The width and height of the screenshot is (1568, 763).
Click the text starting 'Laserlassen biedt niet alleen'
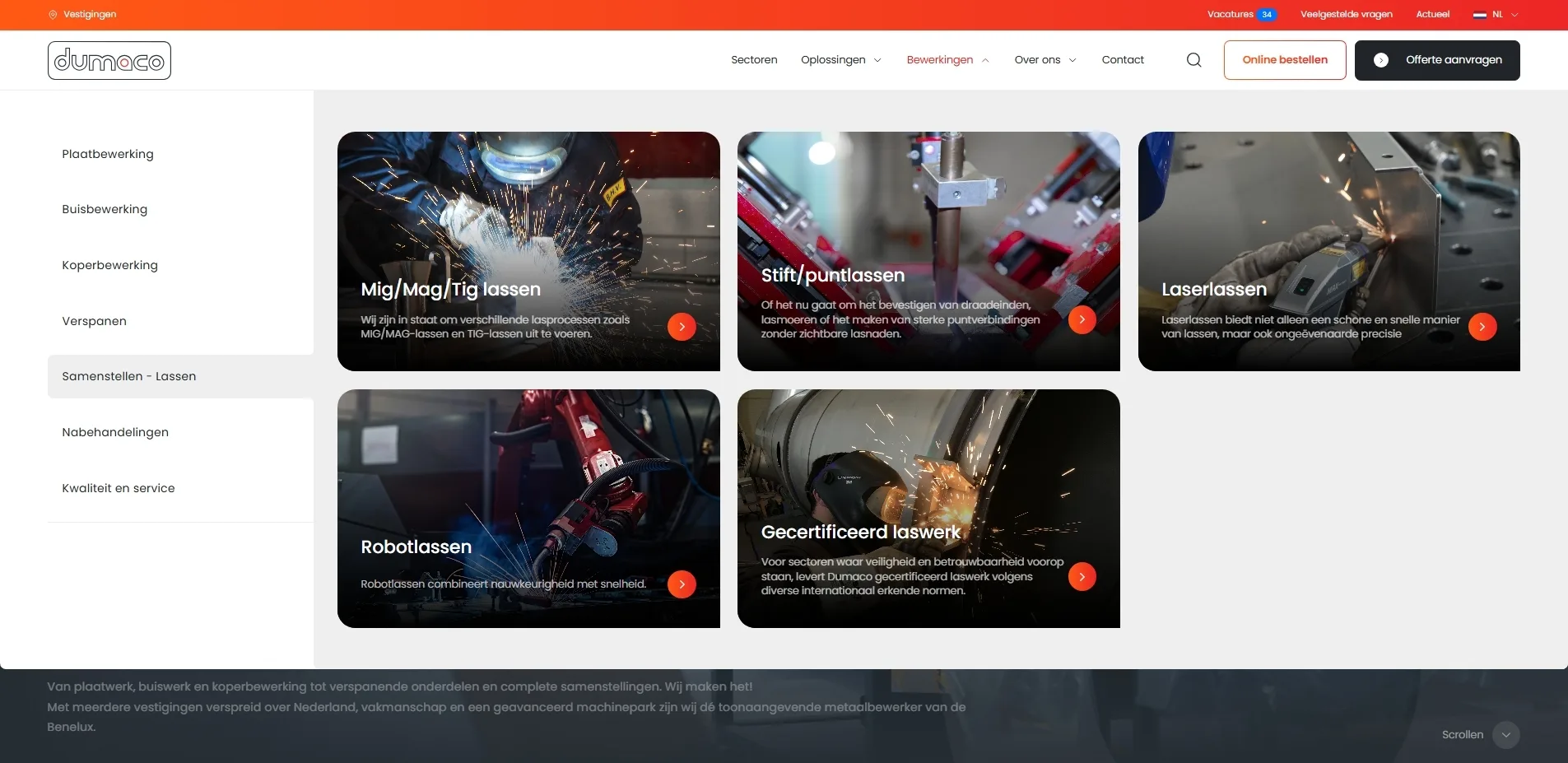click(1310, 327)
